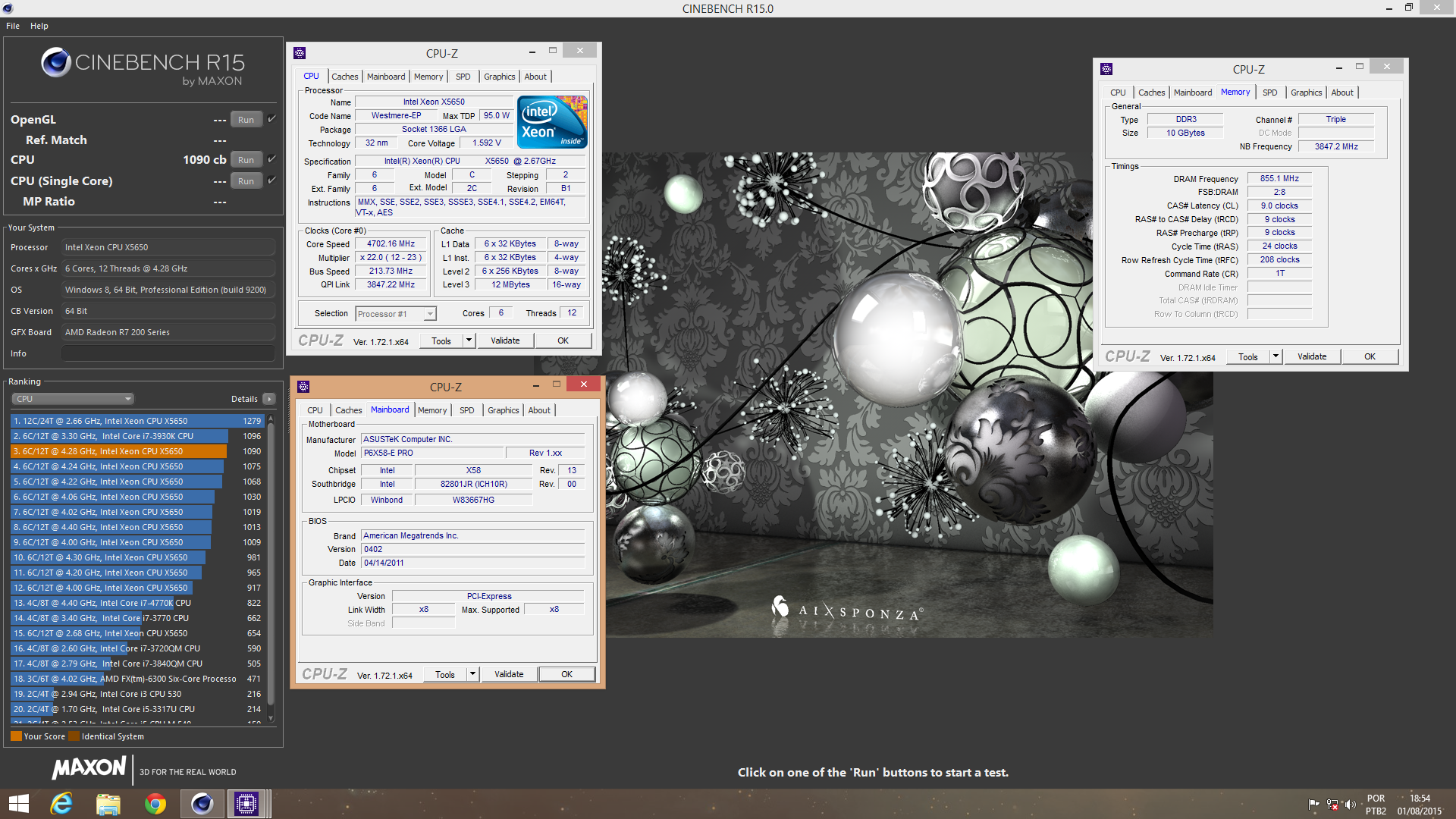The height and width of the screenshot is (819, 1456).
Task: Toggle the CPU (Single Core) test checkbox
Action: tap(271, 180)
